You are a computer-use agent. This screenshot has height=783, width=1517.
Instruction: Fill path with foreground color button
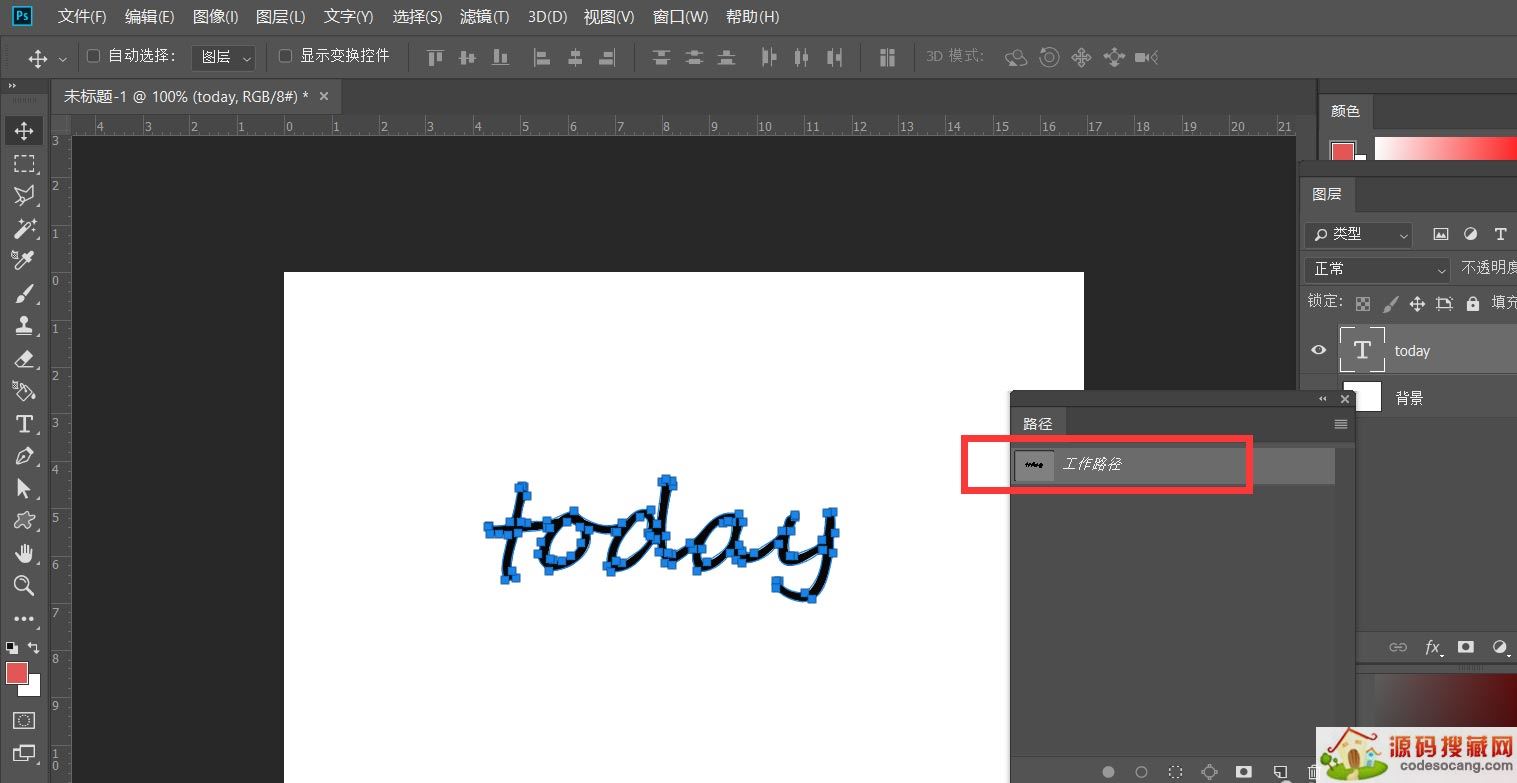1108,772
